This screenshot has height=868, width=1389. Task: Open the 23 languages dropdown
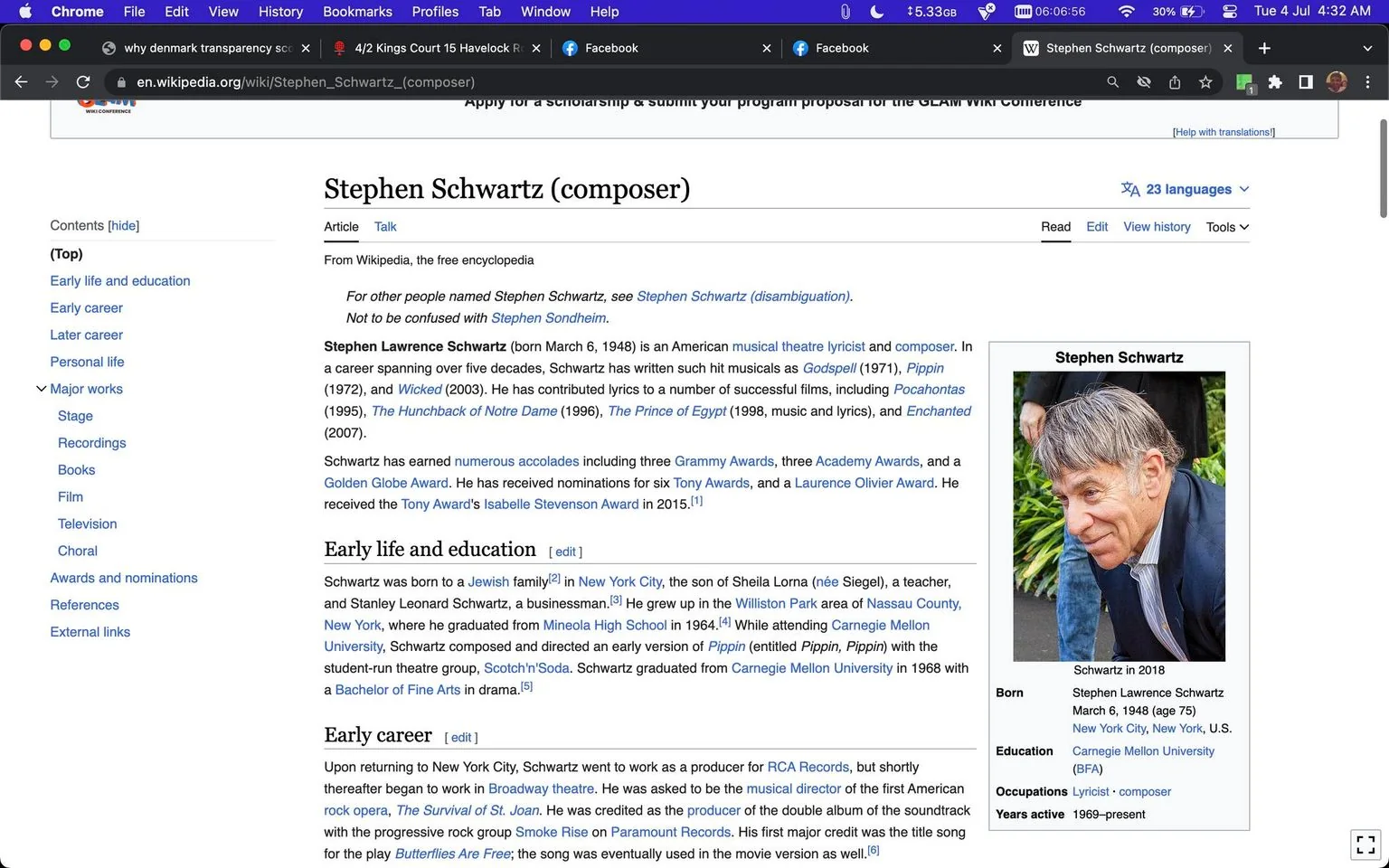coord(1185,189)
